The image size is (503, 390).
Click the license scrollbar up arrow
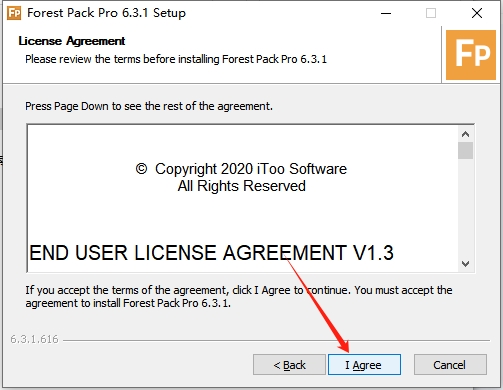click(466, 134)
